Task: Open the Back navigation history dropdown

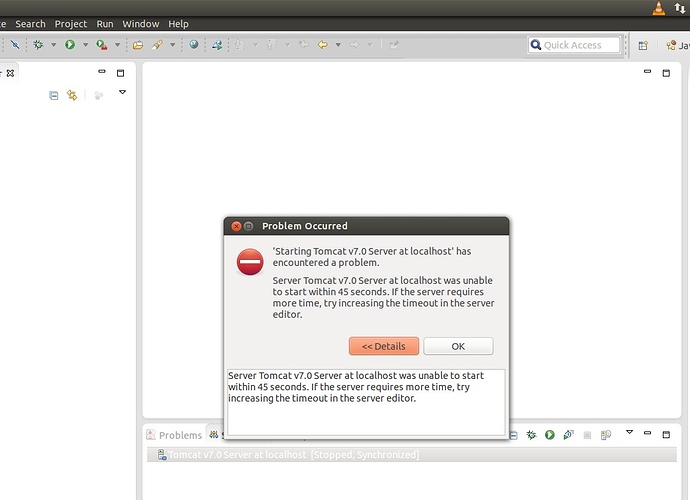Action: pos(338,44)
